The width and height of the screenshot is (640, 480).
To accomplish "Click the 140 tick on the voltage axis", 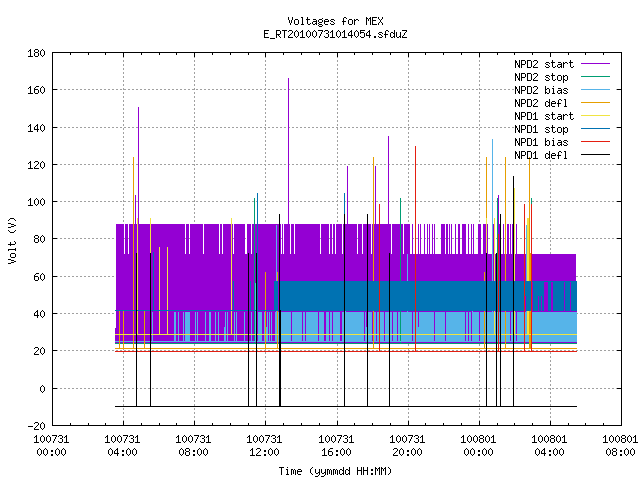I will click(x=36, y=128).
